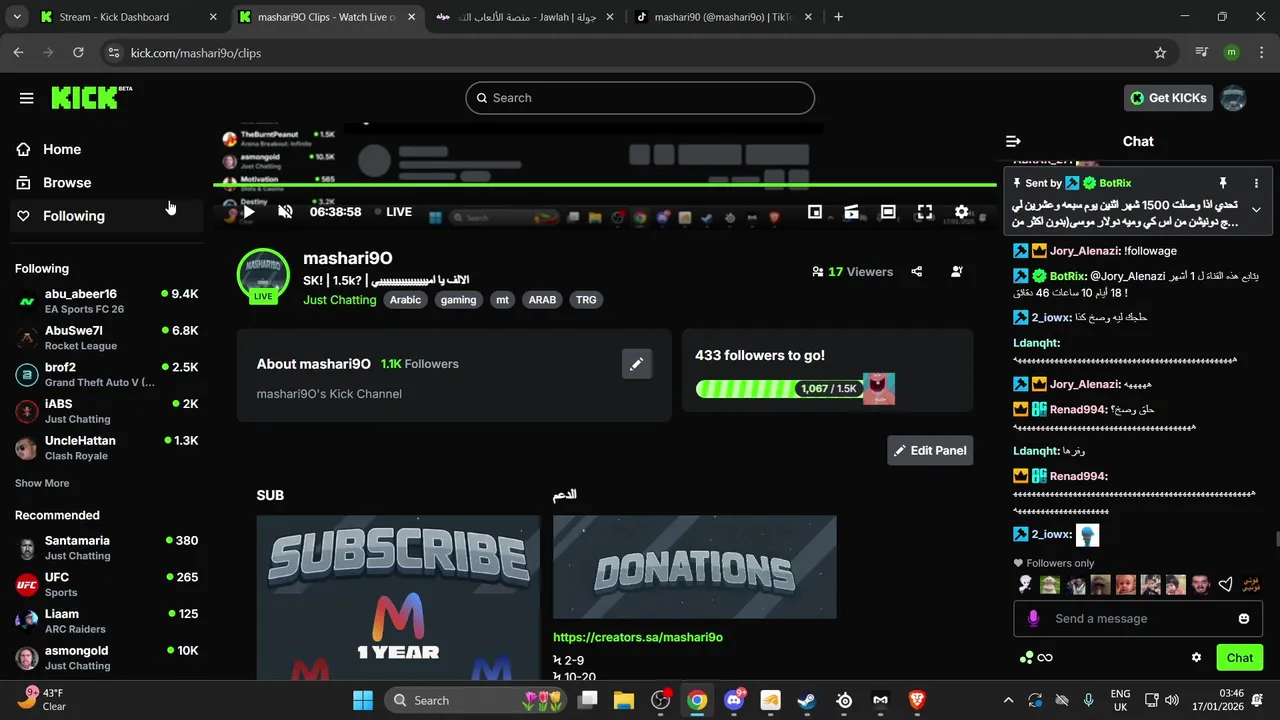
Task: Click the user follow icon beside share
Action: [x=957, y=272]
